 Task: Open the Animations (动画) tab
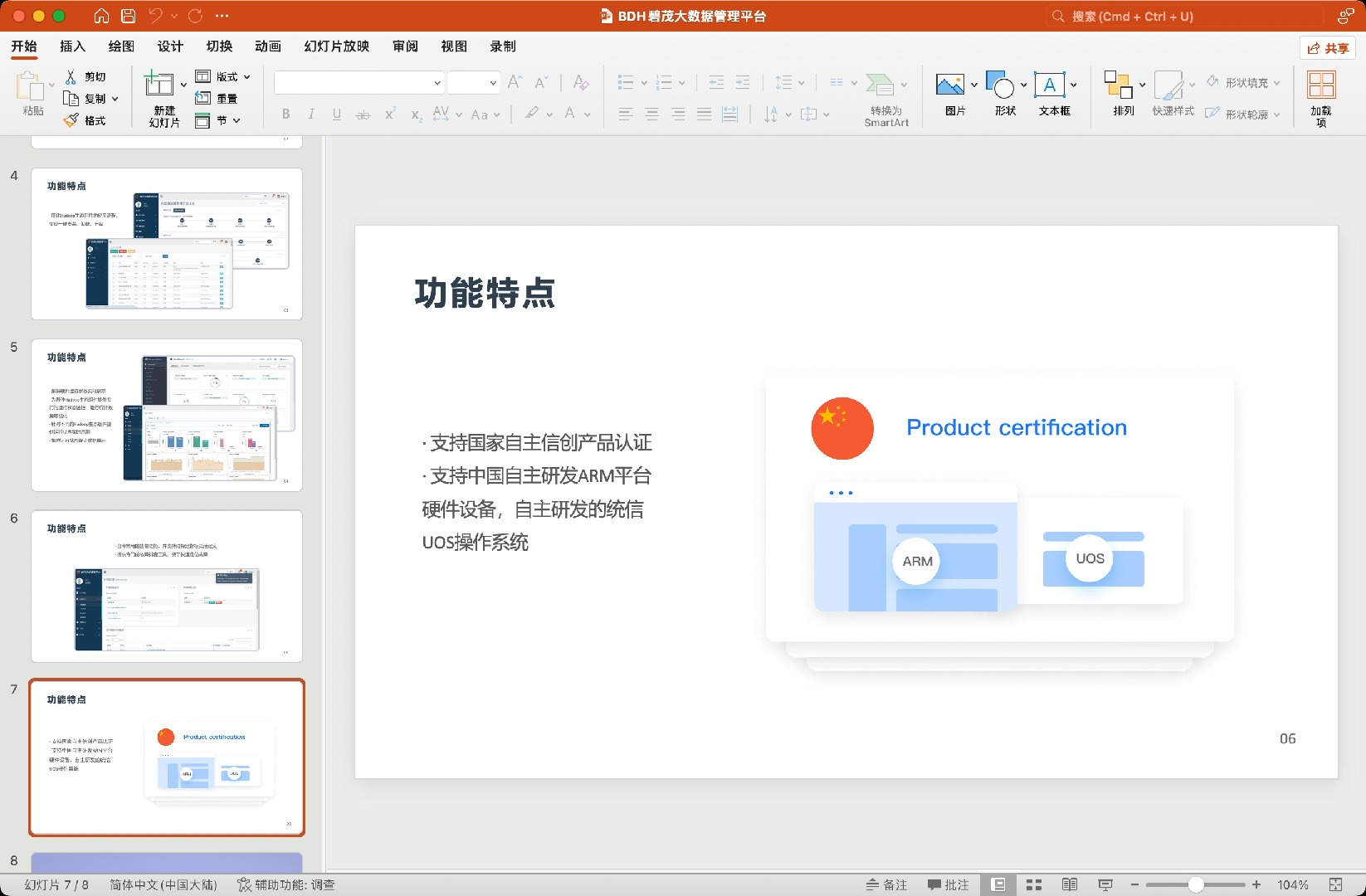tap(268, 46)
